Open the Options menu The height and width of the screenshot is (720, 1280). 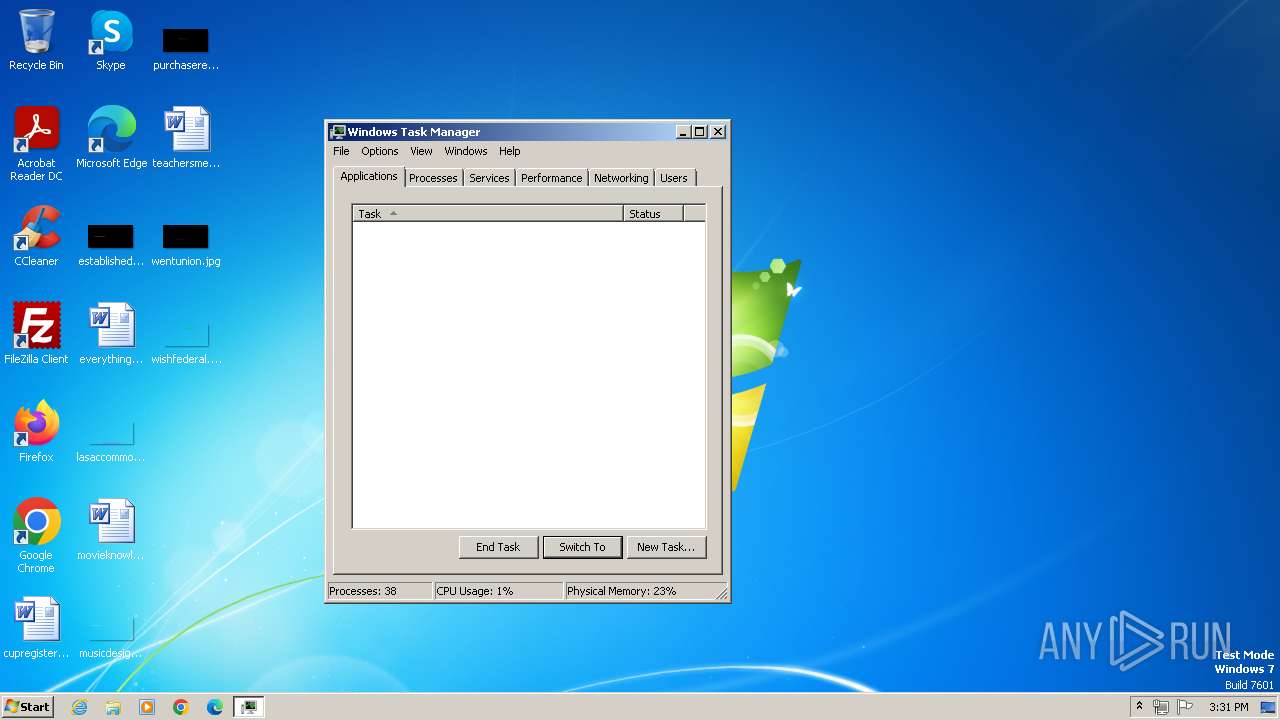(x=380, y=151)
